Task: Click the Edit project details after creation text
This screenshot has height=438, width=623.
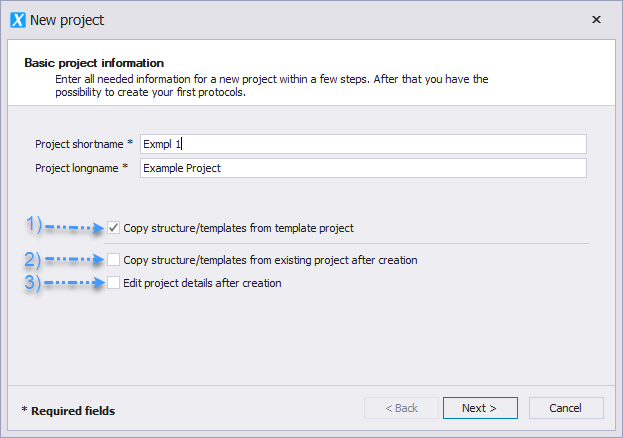Action: pyautogui.click(x=202, y=283)
